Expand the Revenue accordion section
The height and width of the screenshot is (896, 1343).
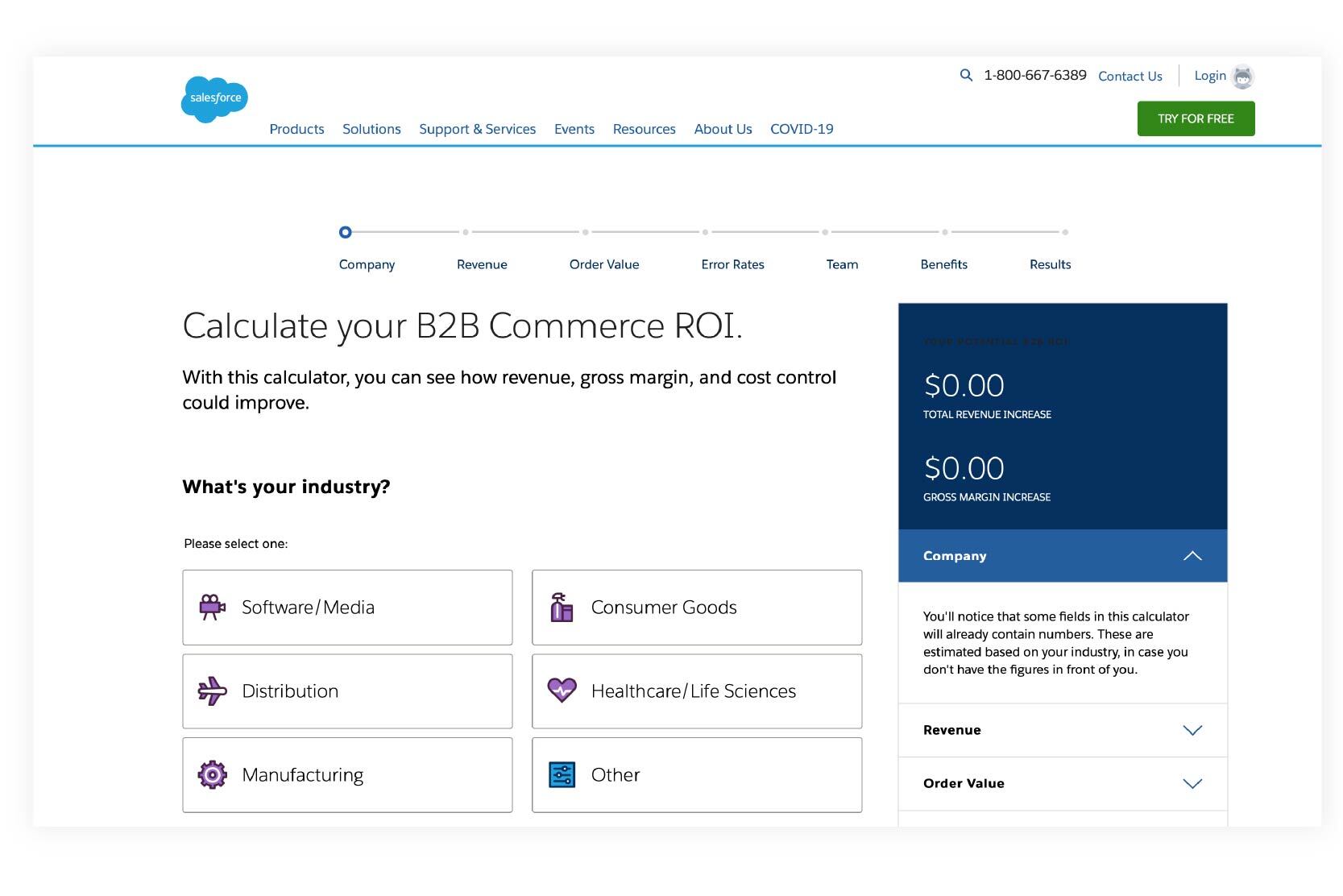[x=1192, y=730]
